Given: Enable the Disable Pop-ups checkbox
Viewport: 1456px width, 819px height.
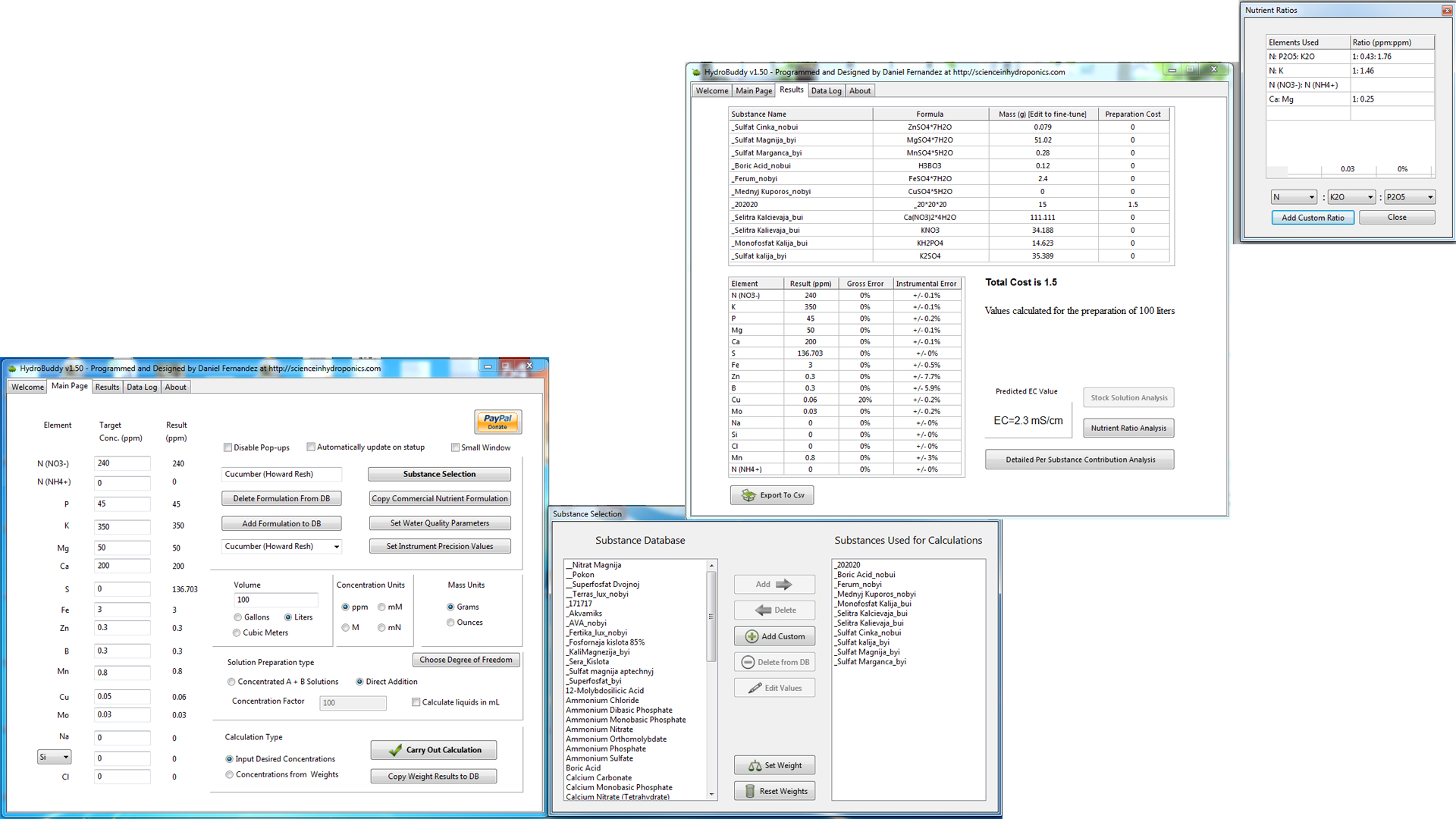Looking at the screenshot, I should tap(227, 447).
